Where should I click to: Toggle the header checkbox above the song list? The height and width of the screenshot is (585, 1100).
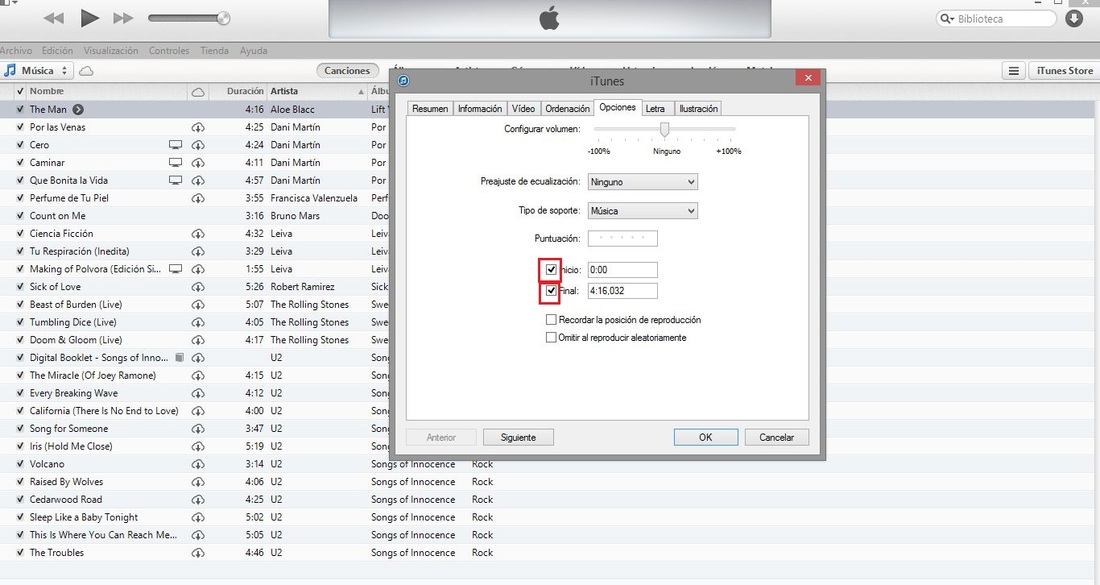pos(20,91)
